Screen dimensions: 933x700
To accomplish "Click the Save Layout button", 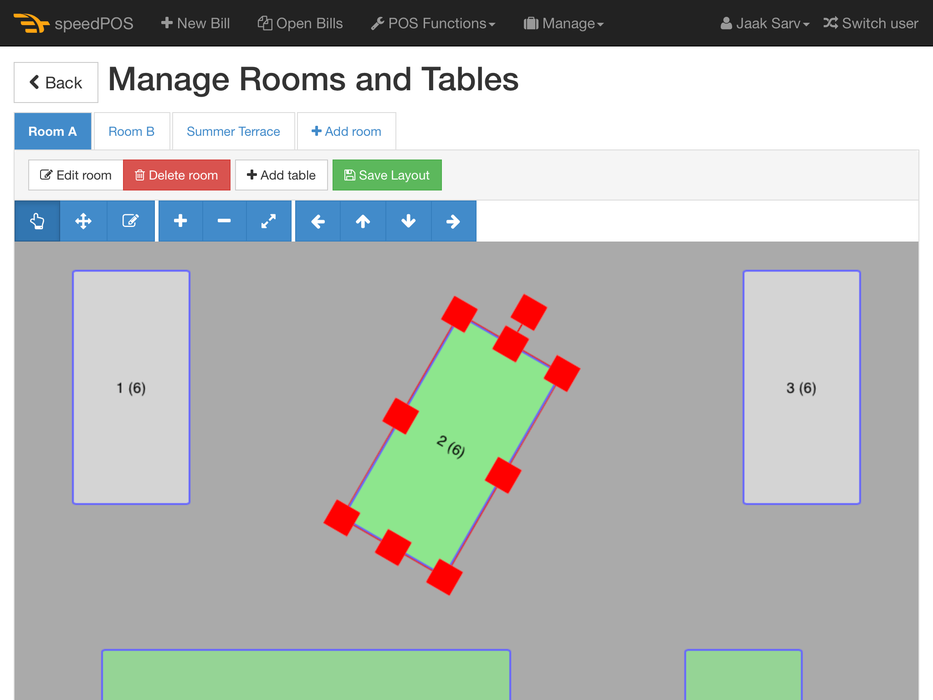I will click(386, 175).
